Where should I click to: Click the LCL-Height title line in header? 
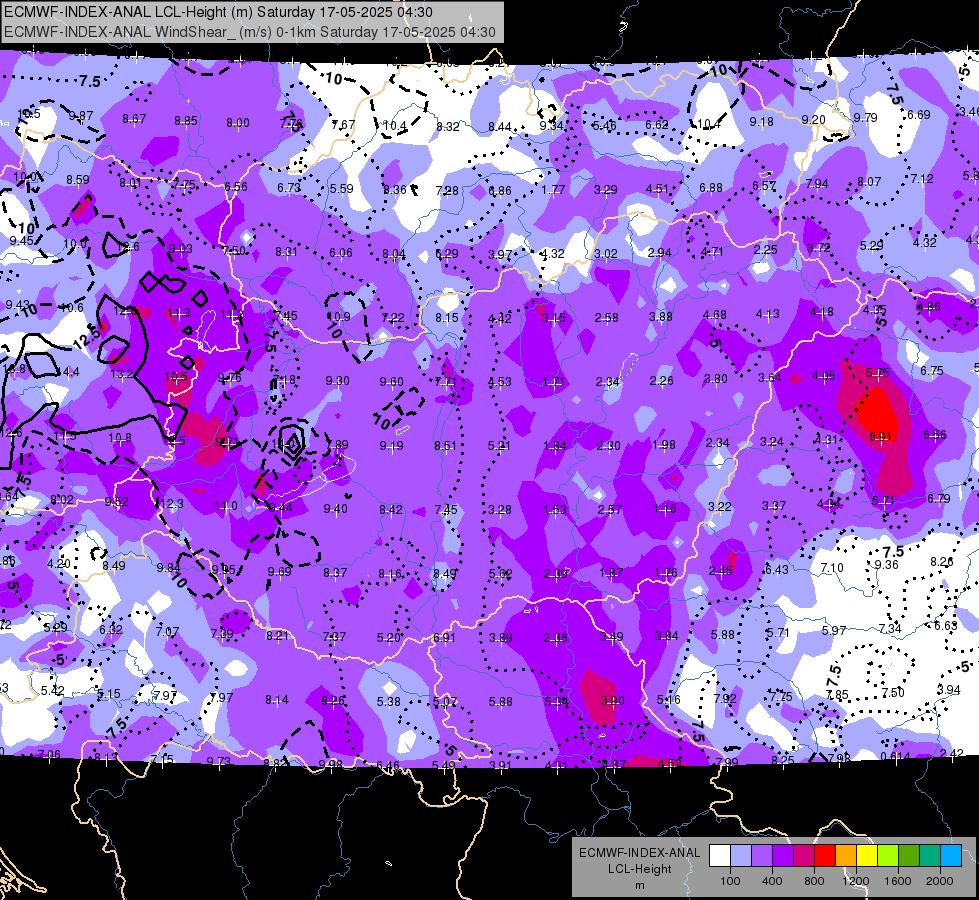pyautogui.click(x=218, y=12)
